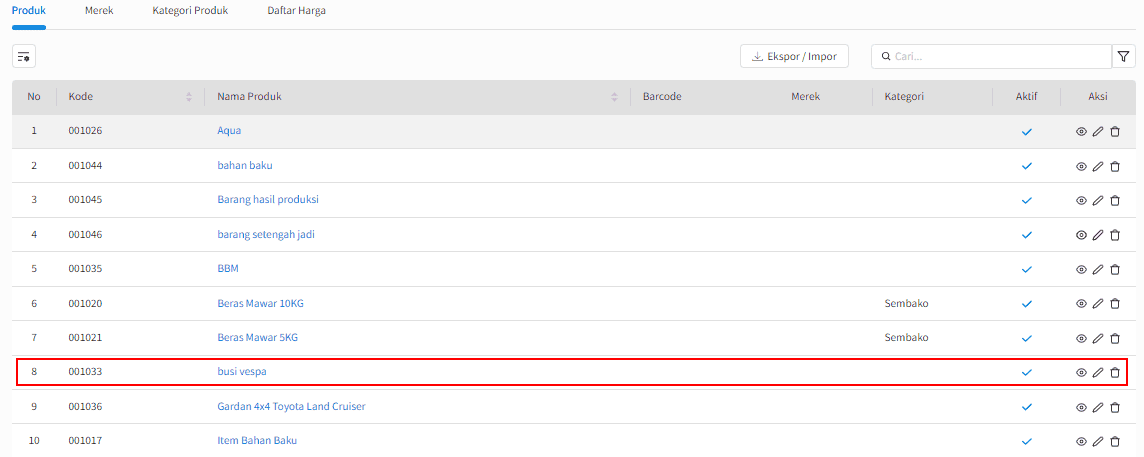1144x457 pixels.
Task: Focus the Cari search field
Action: [991, 56]
